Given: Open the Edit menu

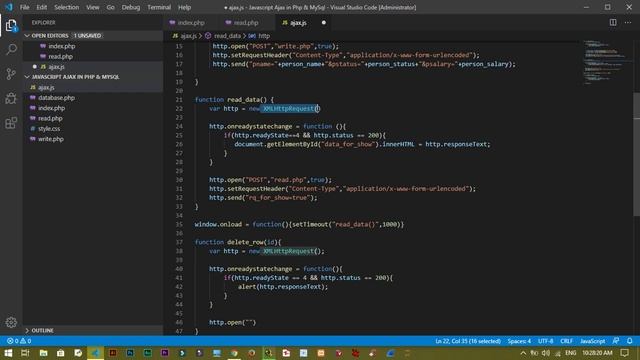Looking at the screenshot, I should [42, 7].
